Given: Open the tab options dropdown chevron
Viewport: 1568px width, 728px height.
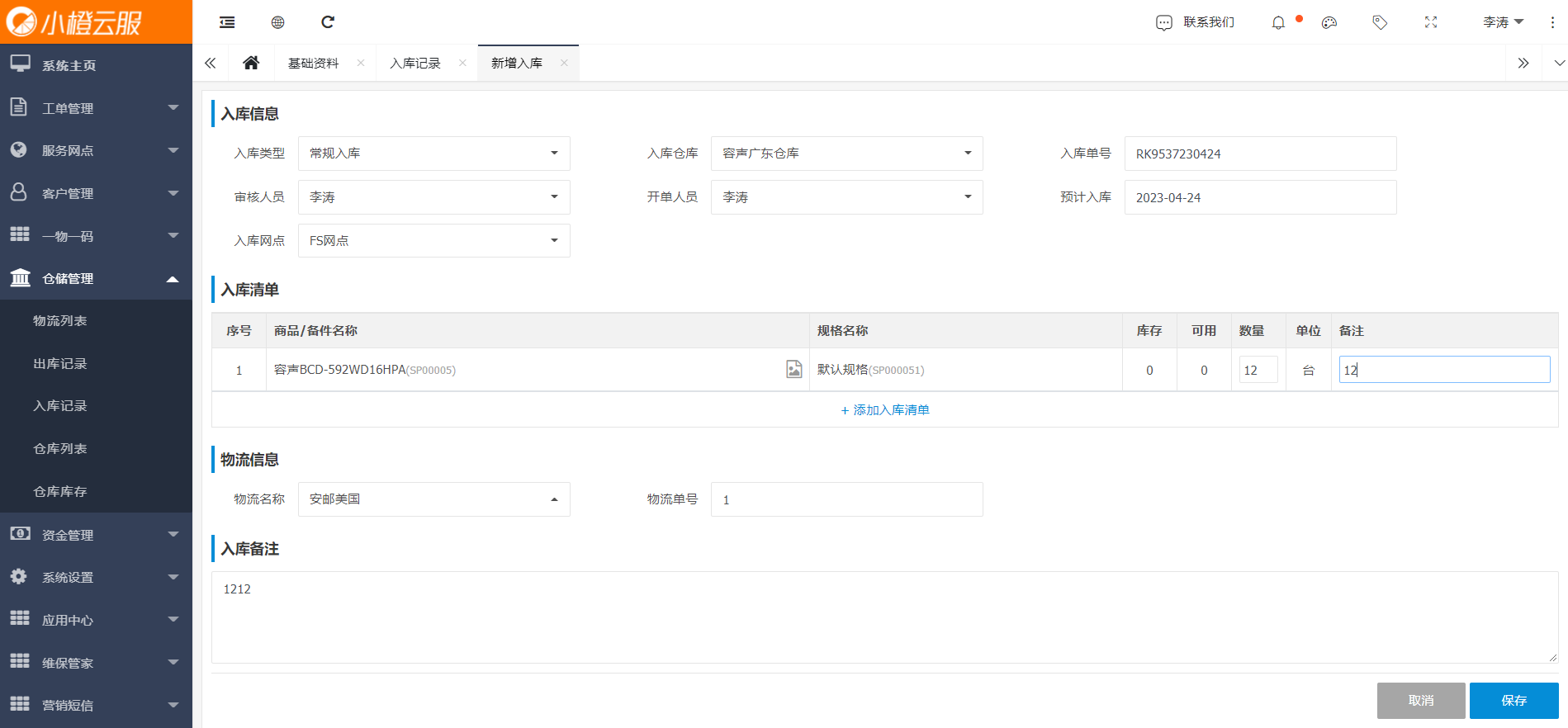Looking at the screenshot, I should pos(1559,63).
